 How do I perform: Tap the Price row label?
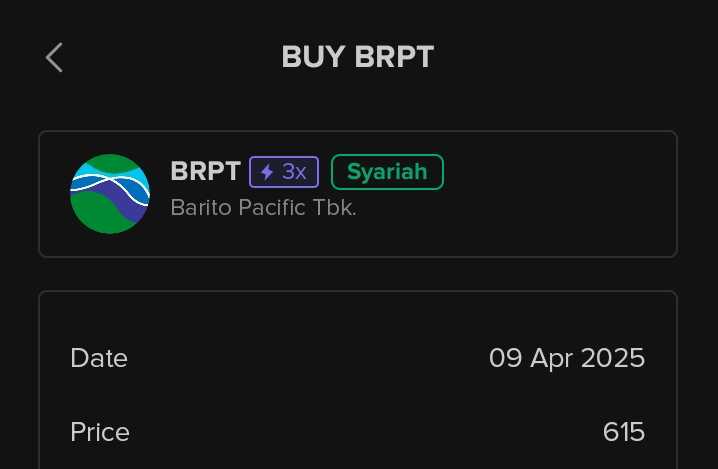(100, 432)
